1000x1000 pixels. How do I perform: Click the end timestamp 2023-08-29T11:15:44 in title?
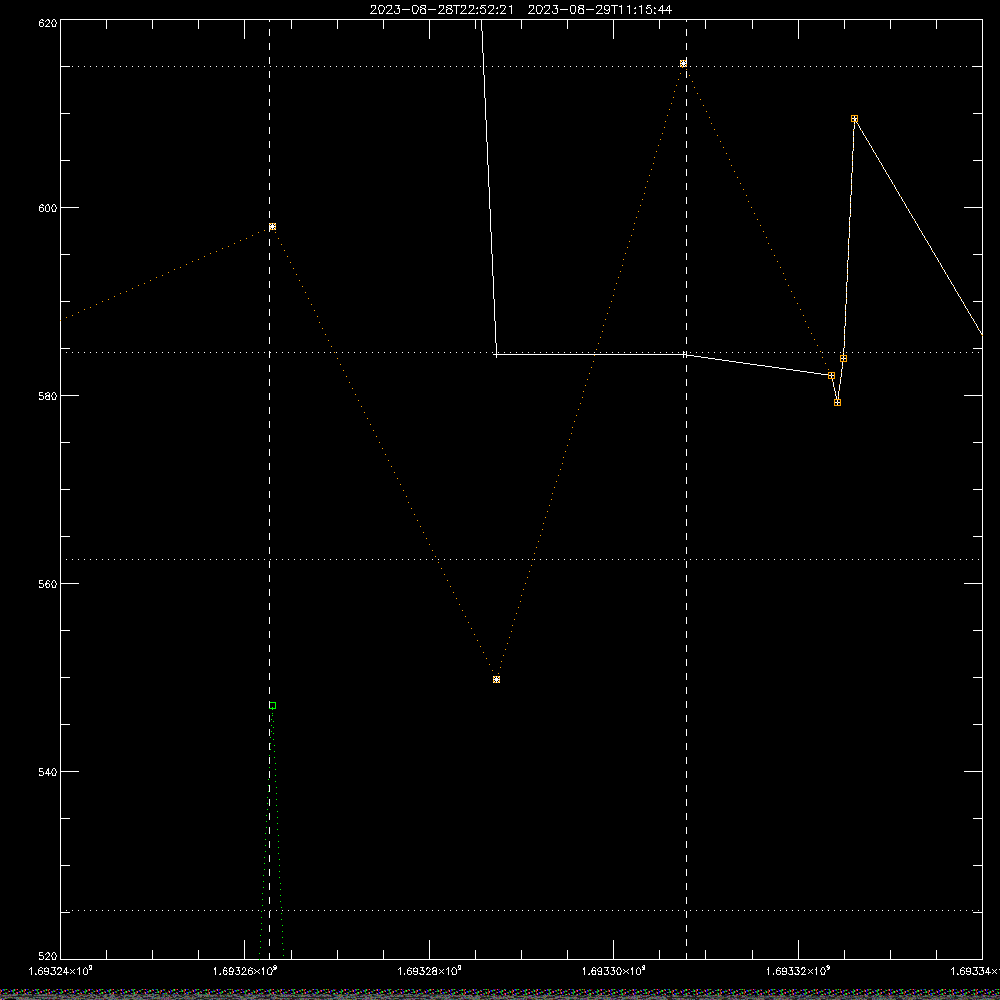(x=599, y=10)
